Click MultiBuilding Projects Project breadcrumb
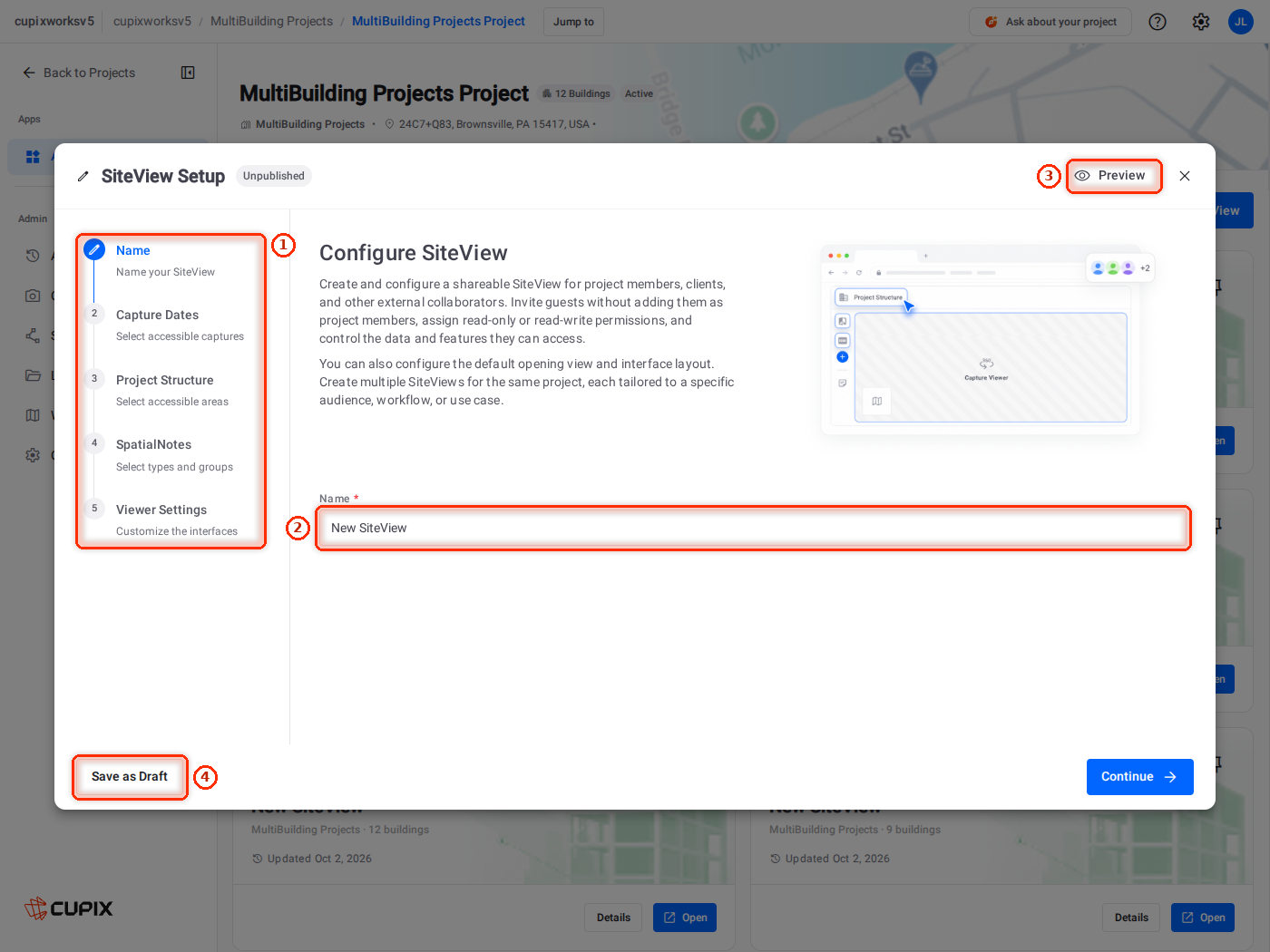The height and width of the screenshot is (952, 1270). [438, 21]
